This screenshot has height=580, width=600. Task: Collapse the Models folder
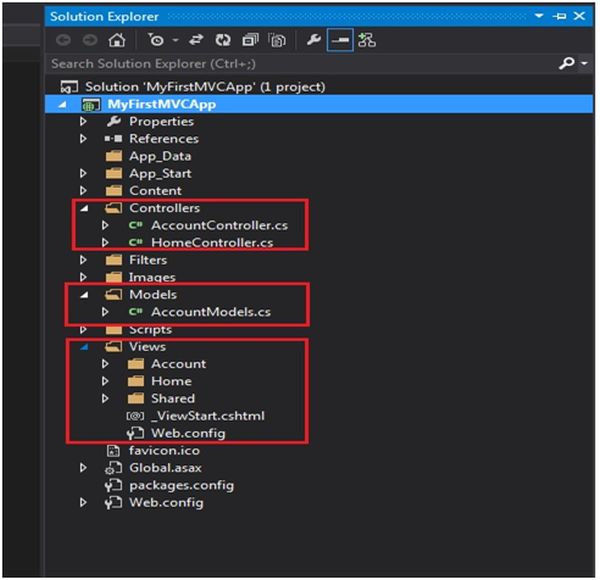coord(84,295)
